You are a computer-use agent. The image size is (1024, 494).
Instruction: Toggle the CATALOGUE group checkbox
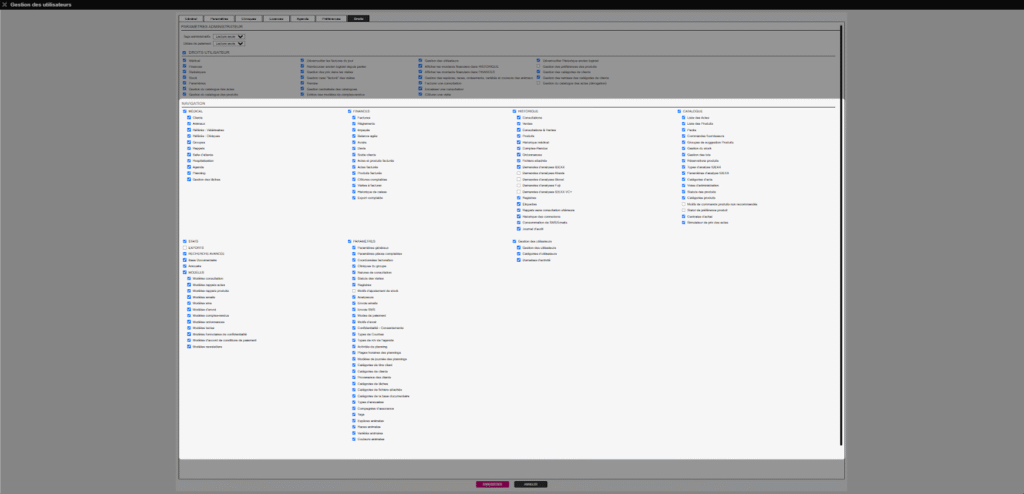coord(679,111)
